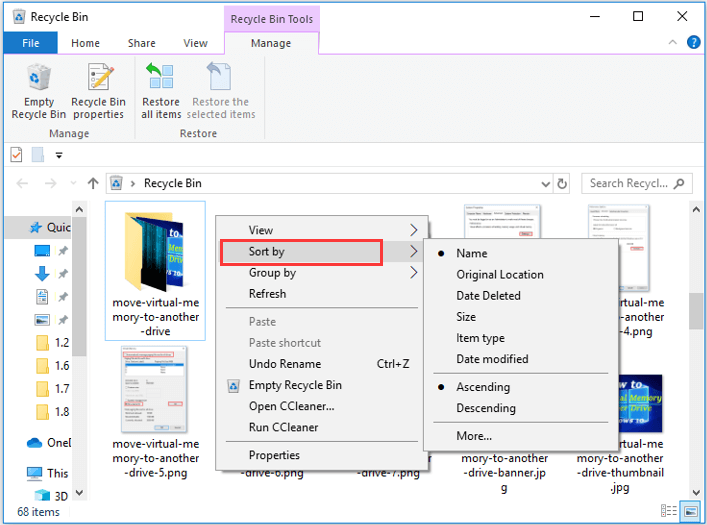Choose Empty Recycle Bin in context menu
Image resolution: width=707 pixels, height=525 pixels.
coord(322,385)
